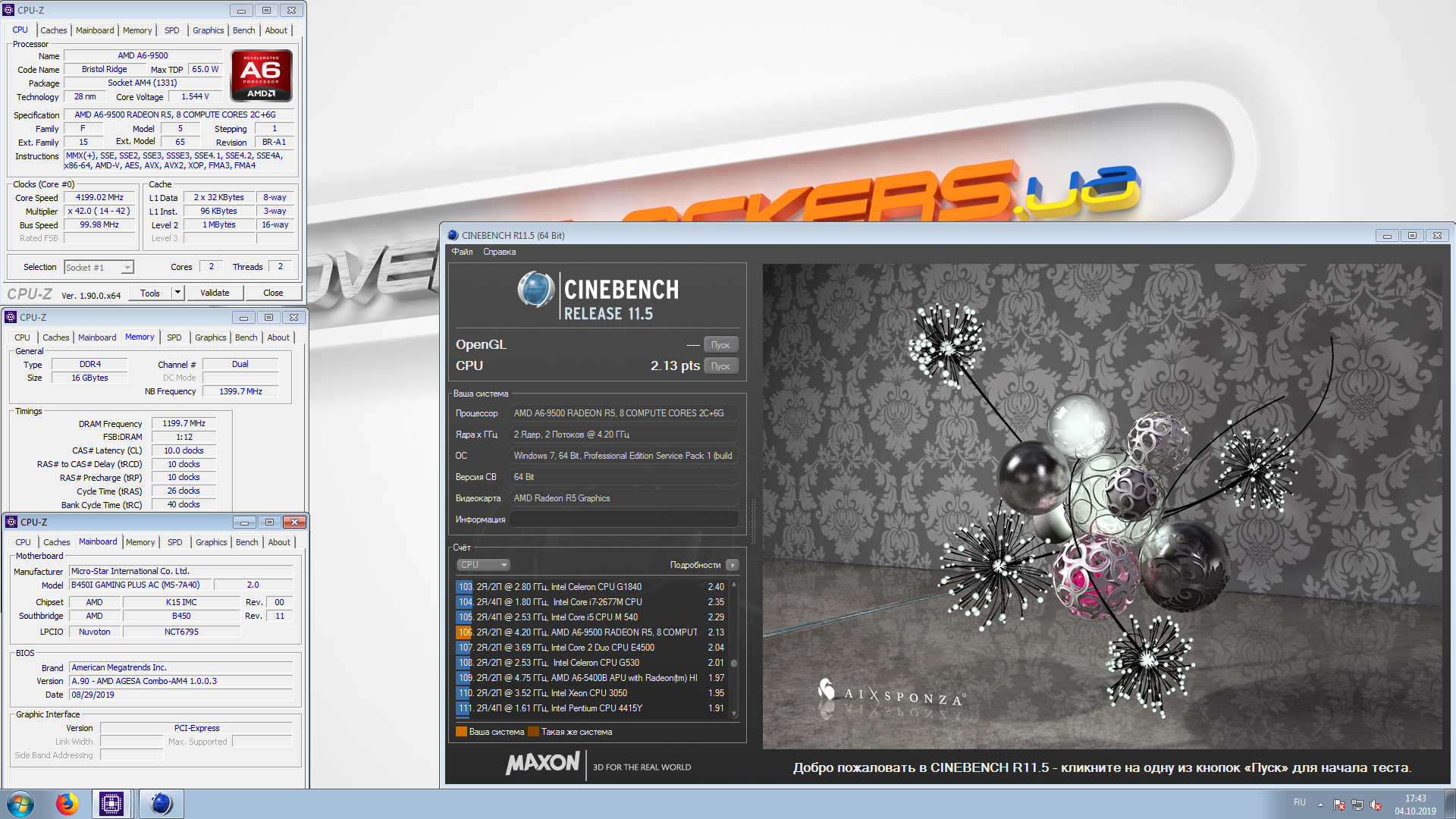Open the Файл menu in Cinebench
The image size is (1456, 819).
462,252
